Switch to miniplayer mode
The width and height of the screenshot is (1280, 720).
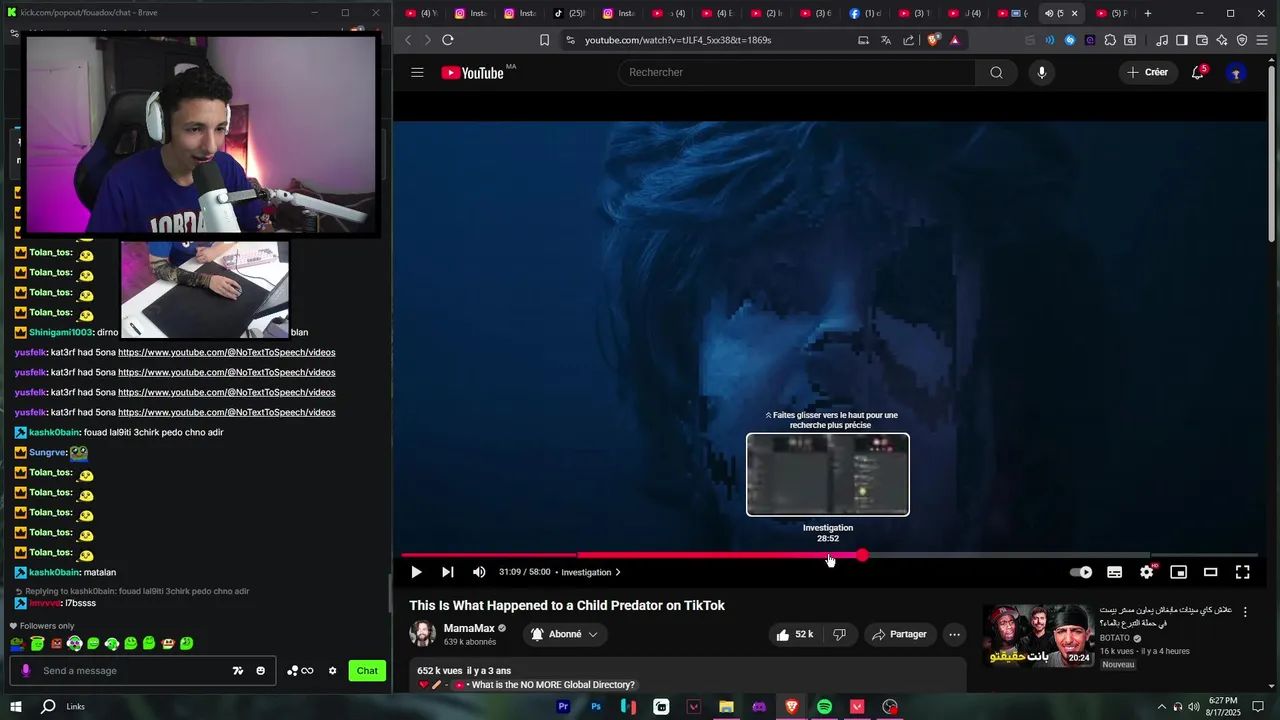click(1179, 572)
